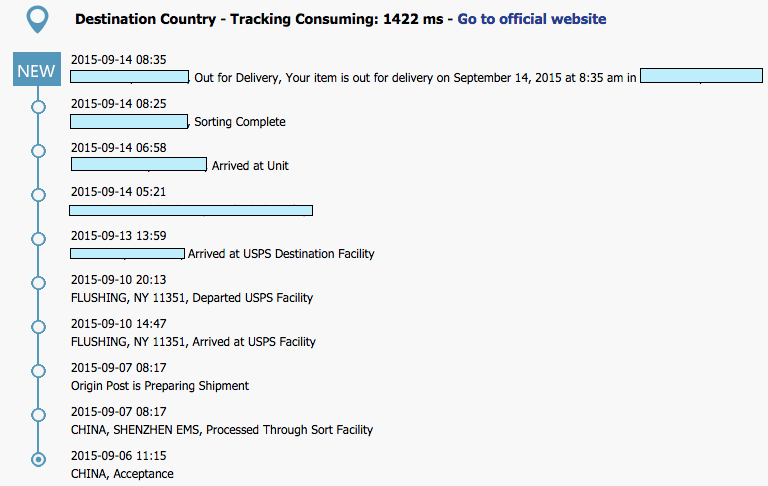Click the NEW badge on timeline
Image resolution: width=768 pixels, height=486 pixels.
pyautogui.click(x=37, y=70)
